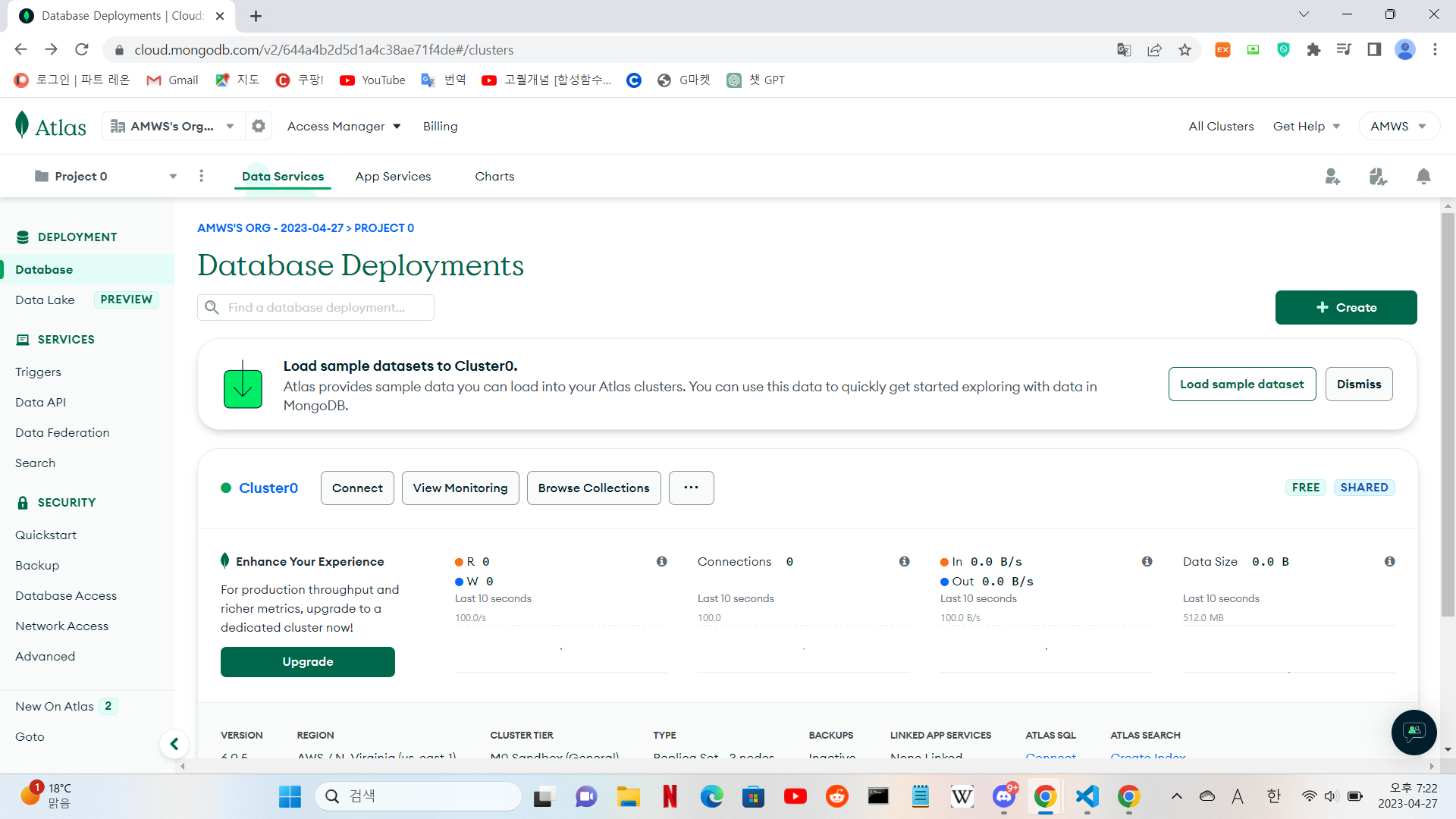Show info for Connections metric
This screenshot has height=819, width=1456.
905,561
